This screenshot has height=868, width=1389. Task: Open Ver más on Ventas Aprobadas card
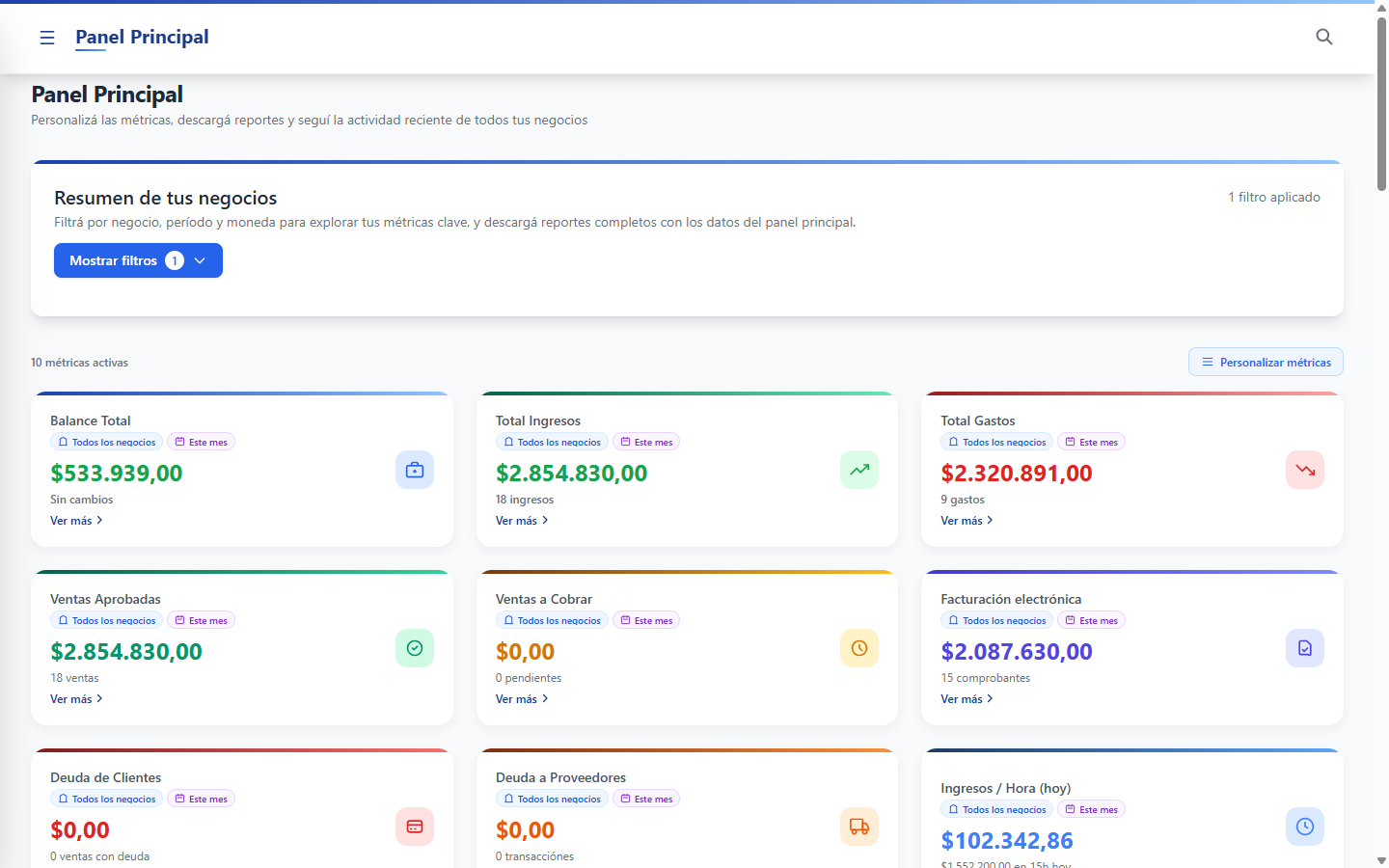pyautogui.click(x=76, y=699)
